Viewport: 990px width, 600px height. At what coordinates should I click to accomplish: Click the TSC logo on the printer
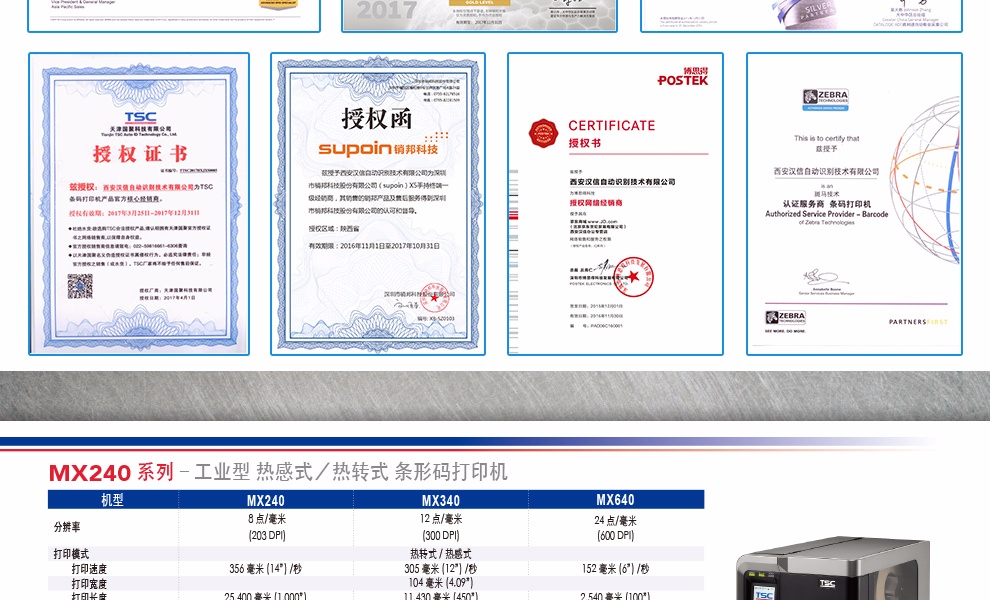pyautogui.click(x=827, y=584)
